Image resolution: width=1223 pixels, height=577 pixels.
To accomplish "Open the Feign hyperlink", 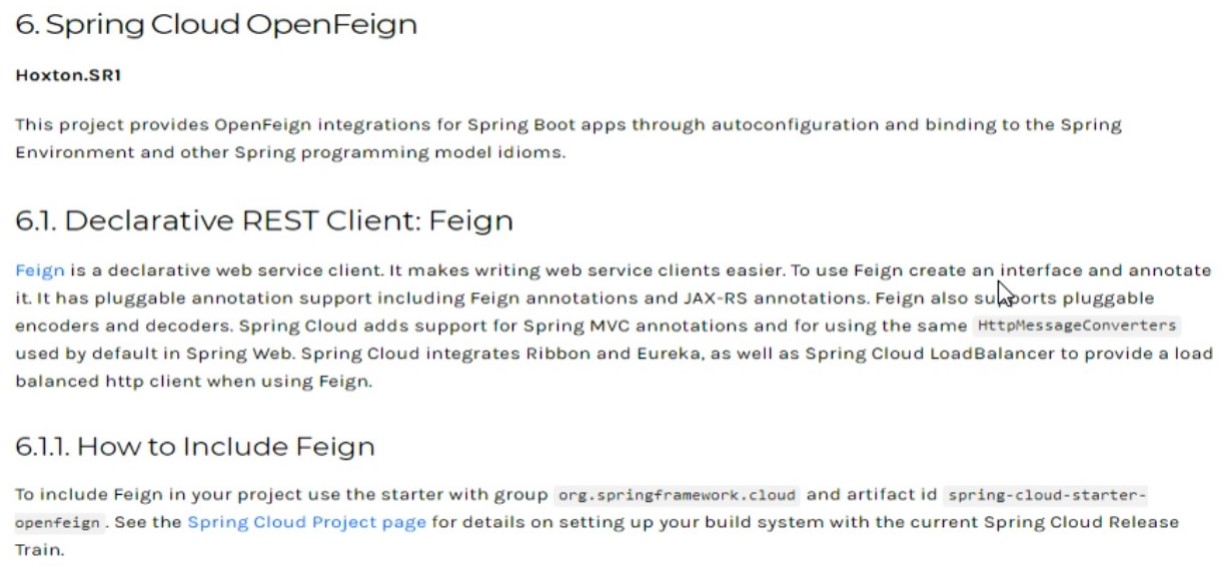I will pyautogui.click(x=40, y=271).
